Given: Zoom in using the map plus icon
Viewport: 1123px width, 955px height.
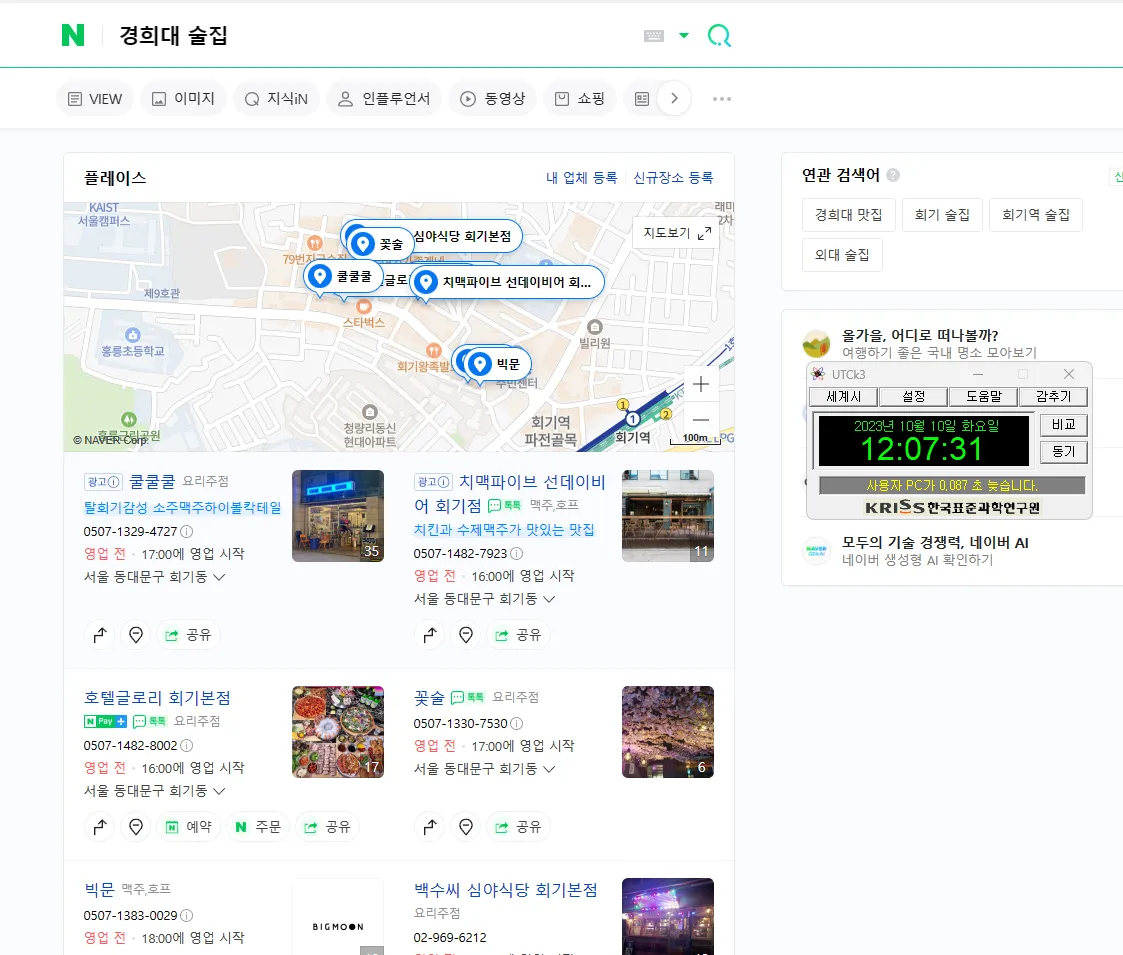Looking at the screenshot, I should click(700, 384).
